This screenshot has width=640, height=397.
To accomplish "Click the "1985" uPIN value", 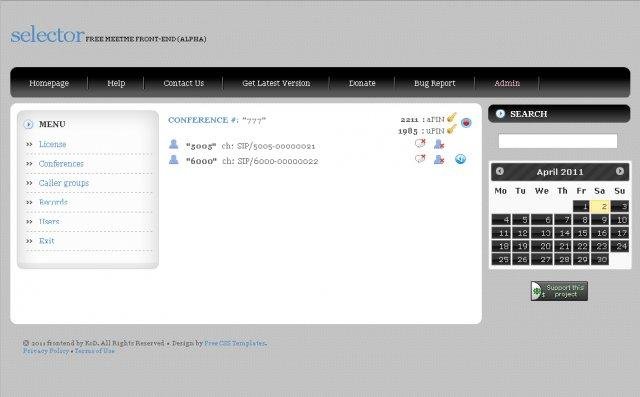I will (x=408, y=131).
